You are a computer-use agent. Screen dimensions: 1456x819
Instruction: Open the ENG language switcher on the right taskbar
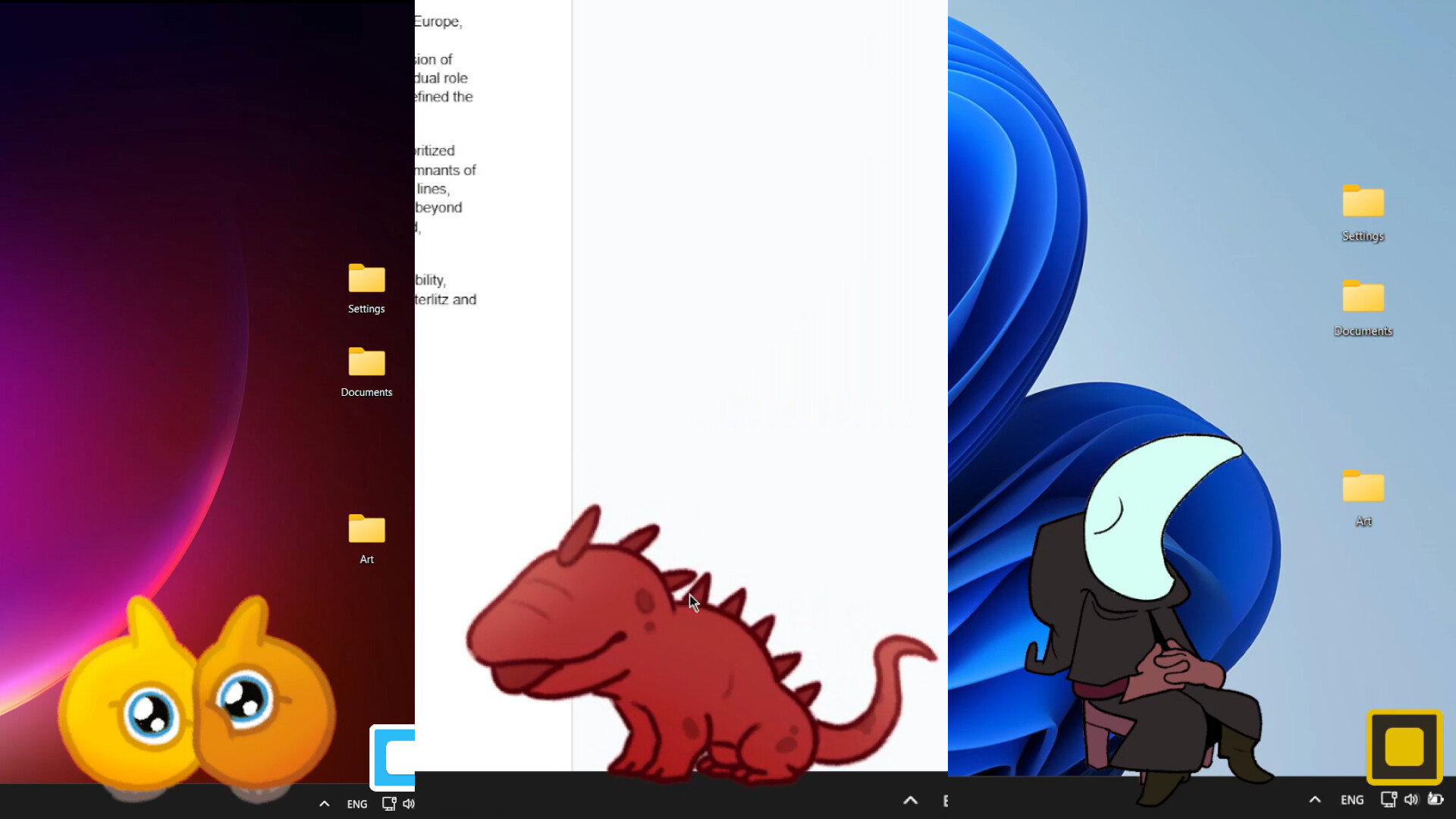click(1352, 799)
